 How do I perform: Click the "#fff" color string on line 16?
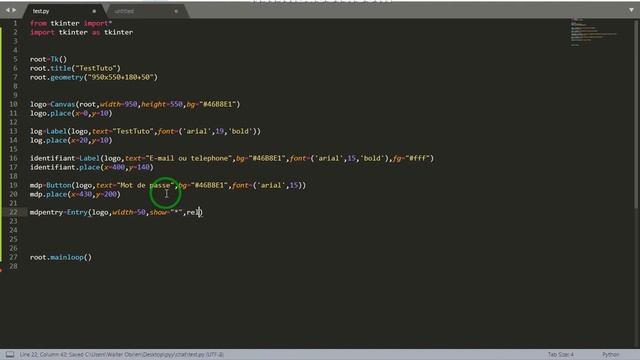pos(418,158)
